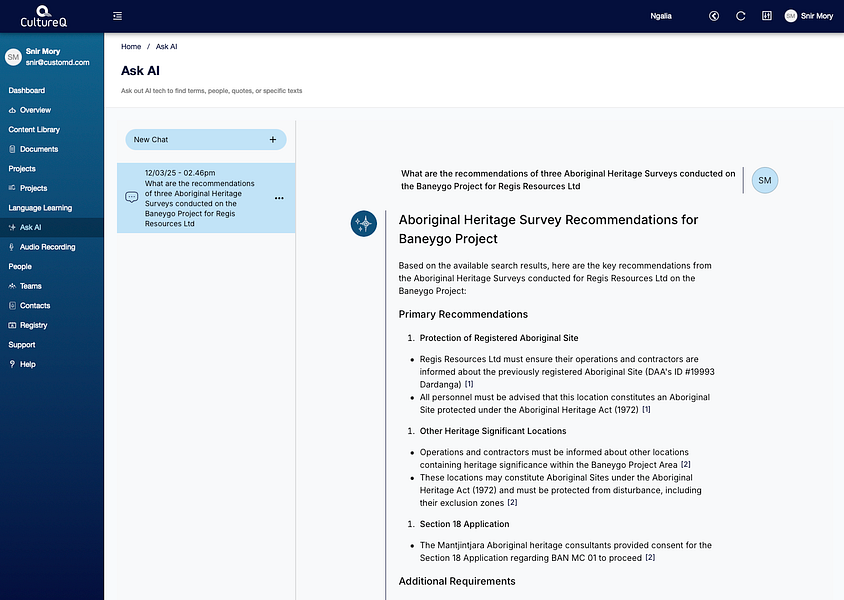Click the Support section label
Image resolution: width=844 pixels, height=600 pixels.
22,345
